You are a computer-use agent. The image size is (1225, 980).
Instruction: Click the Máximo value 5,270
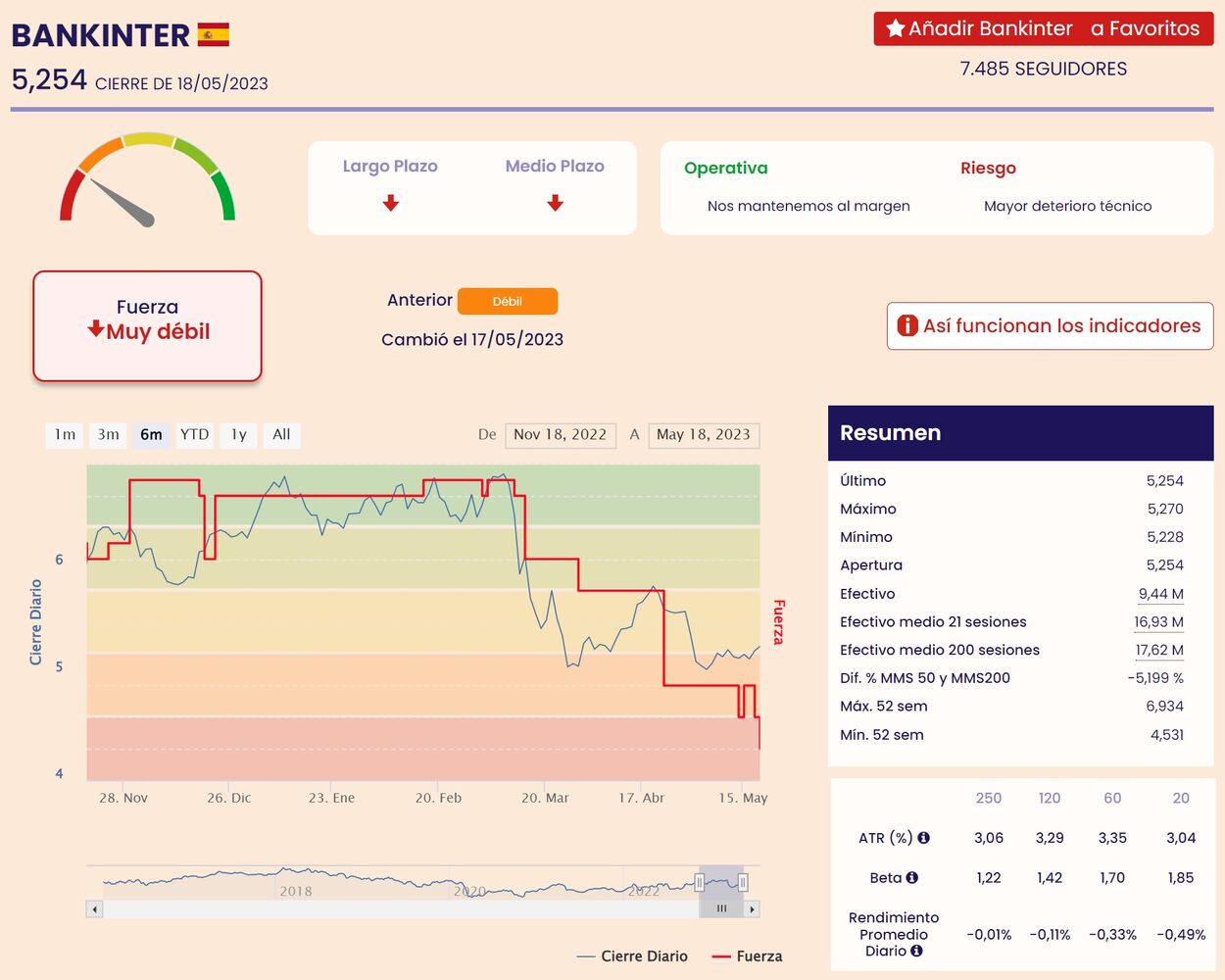1165,510
